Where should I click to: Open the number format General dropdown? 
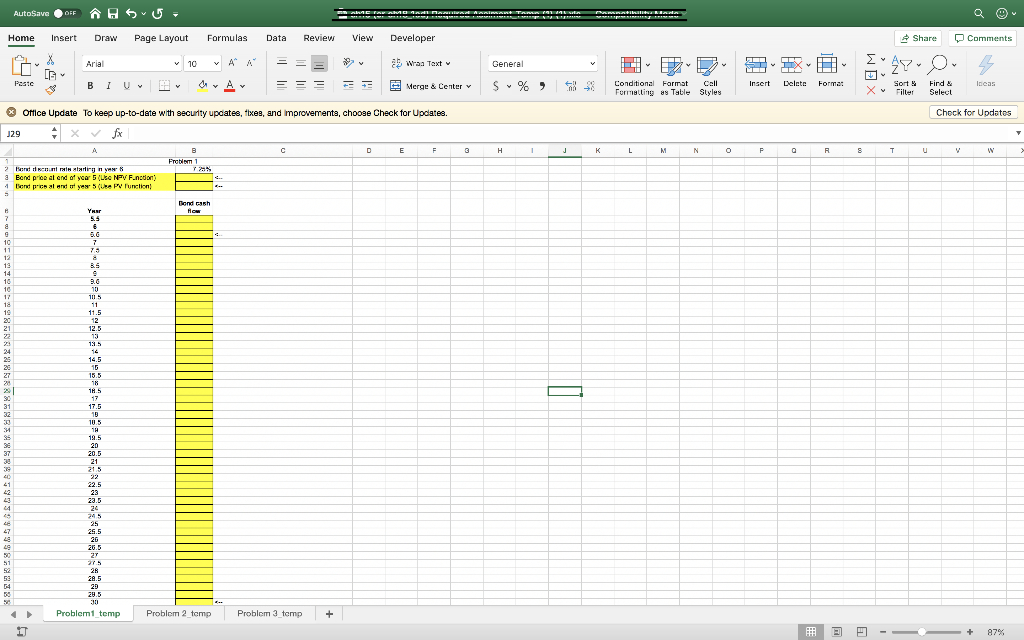point(592,63)
